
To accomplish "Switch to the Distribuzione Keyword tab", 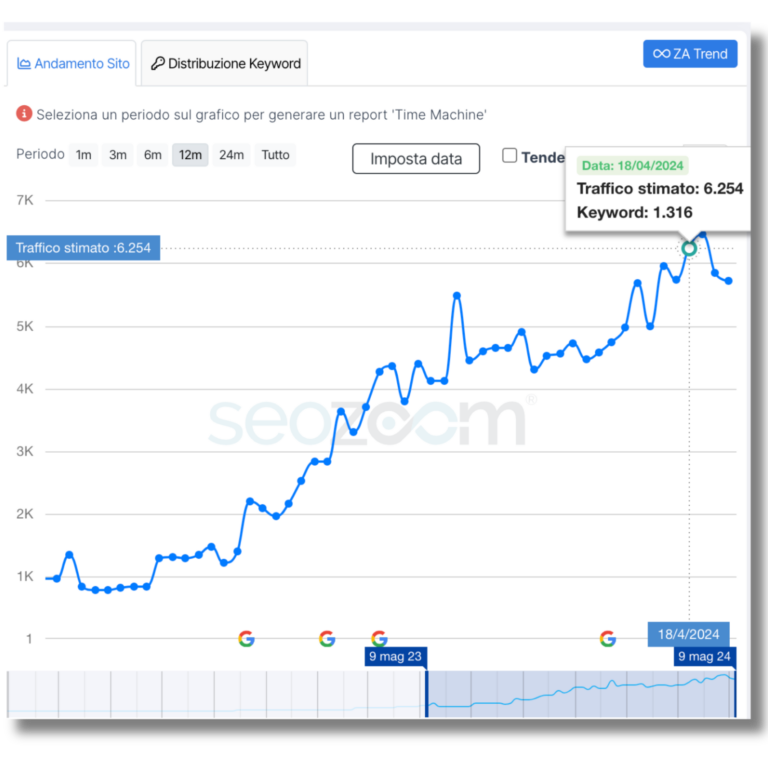I will (x=225, y=63).
